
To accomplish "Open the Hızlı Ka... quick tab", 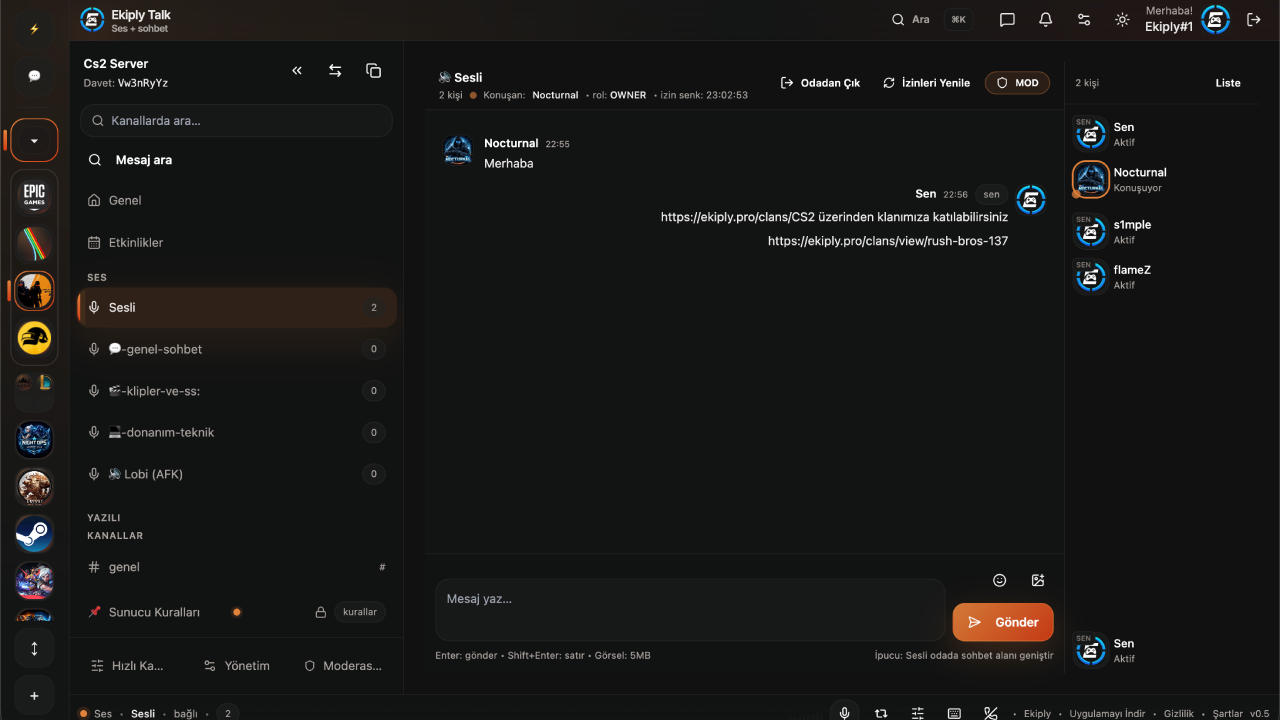I will pyautogui.click(x=127, y=666).
